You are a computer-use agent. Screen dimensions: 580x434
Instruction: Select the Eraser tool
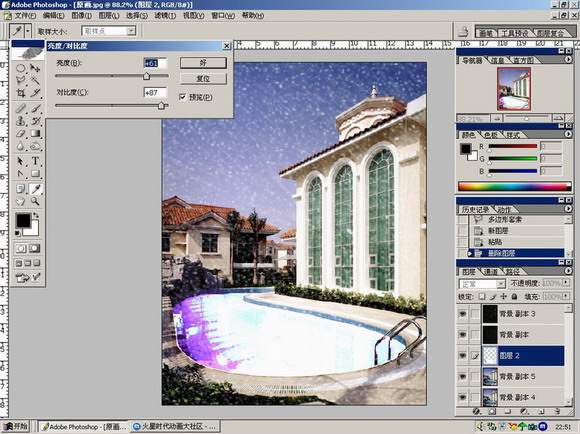21,134
